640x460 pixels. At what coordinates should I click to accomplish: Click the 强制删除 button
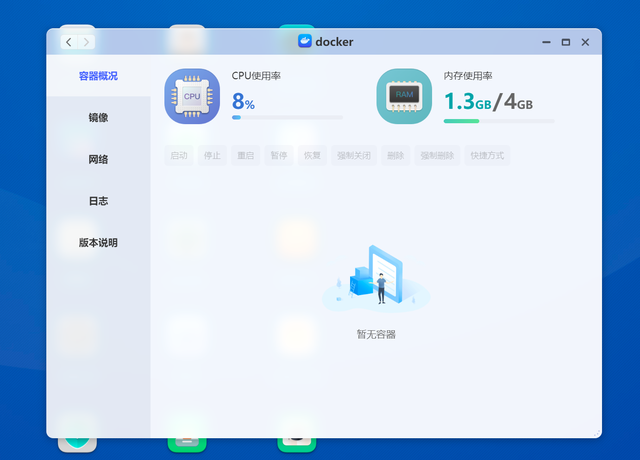pyautogui.click(x=437, y=156)
